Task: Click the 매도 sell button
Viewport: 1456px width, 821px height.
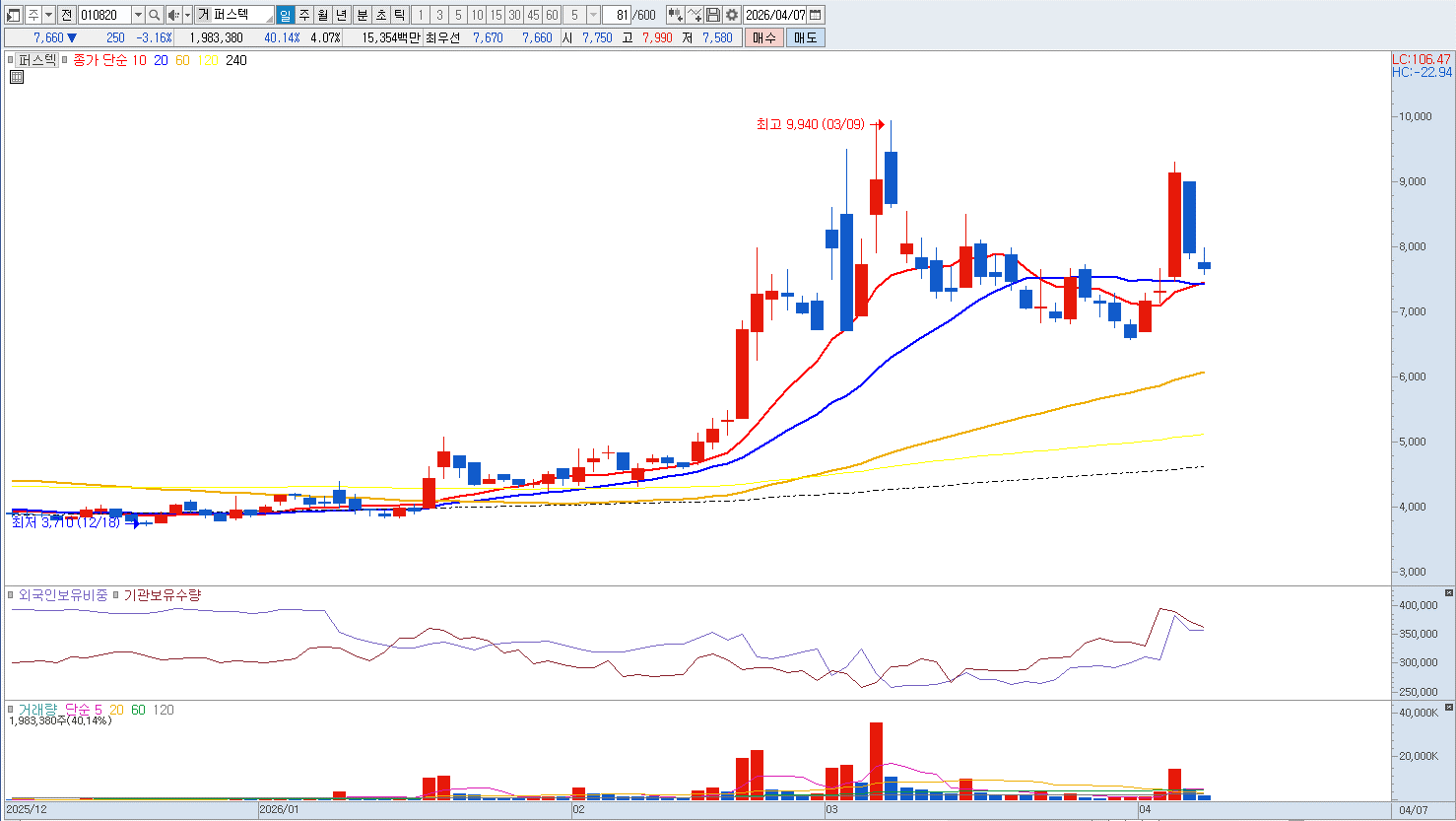Action: [x=806, y=37]
